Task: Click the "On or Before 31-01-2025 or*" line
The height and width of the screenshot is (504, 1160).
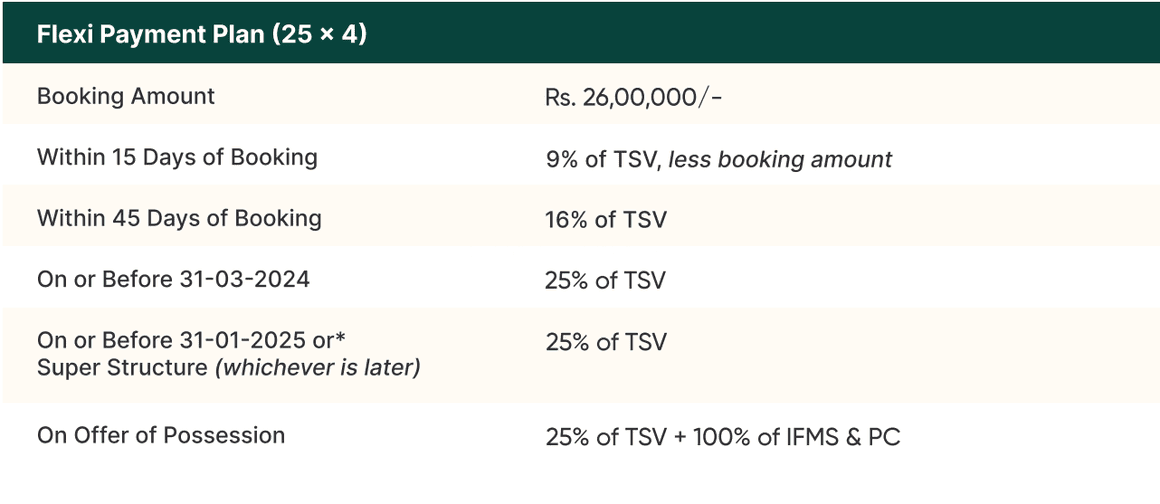Action: tap(184, 340)
